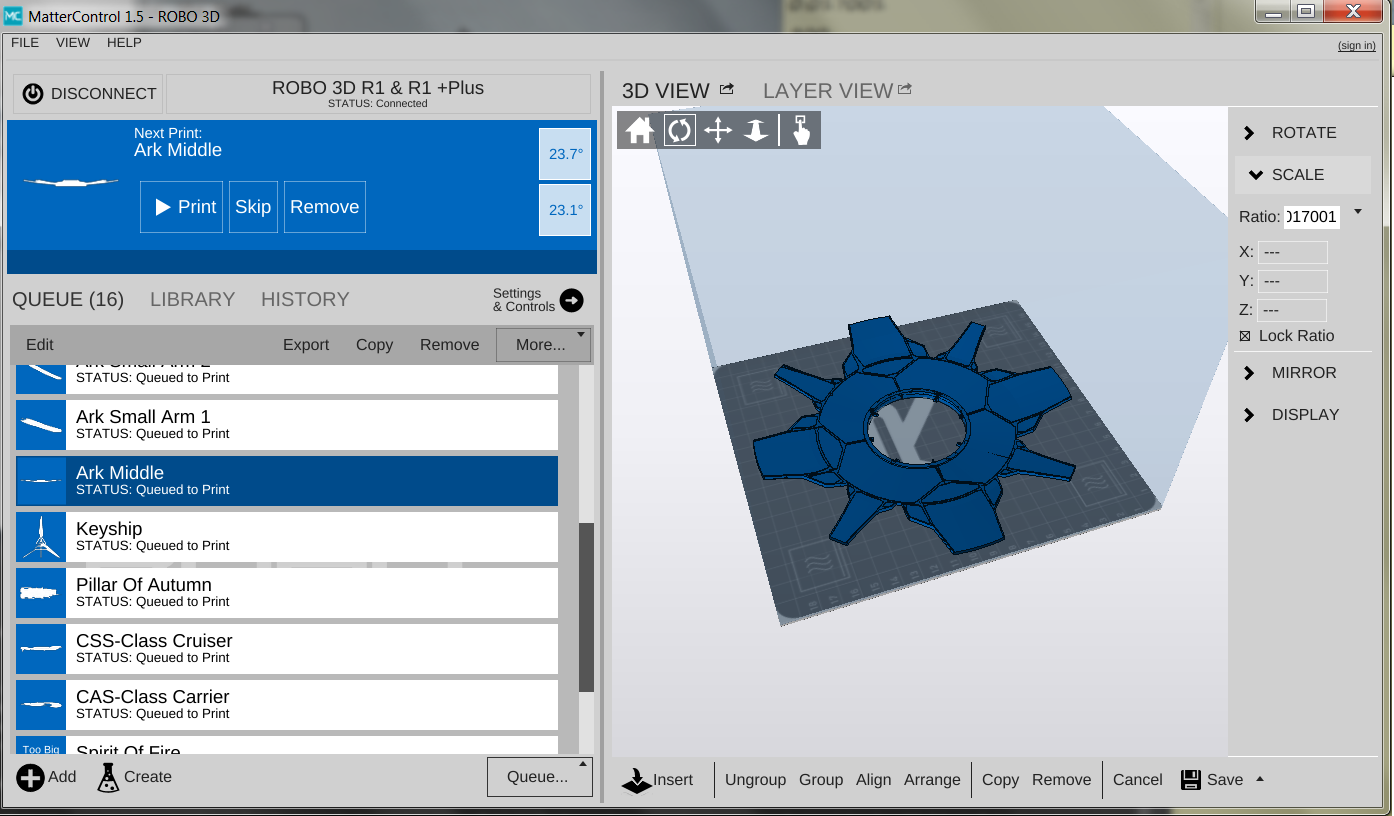Click the Insert tray icon

(636, 780)
